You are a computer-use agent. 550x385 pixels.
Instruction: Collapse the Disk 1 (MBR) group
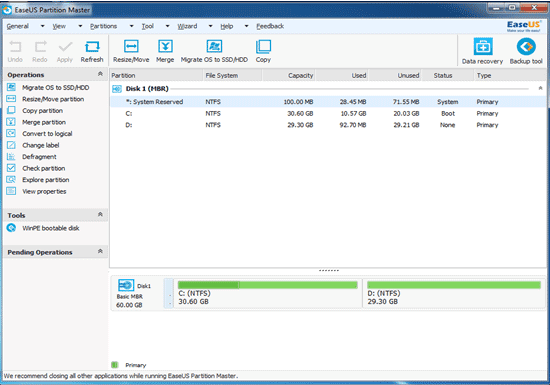coord(540,88)
